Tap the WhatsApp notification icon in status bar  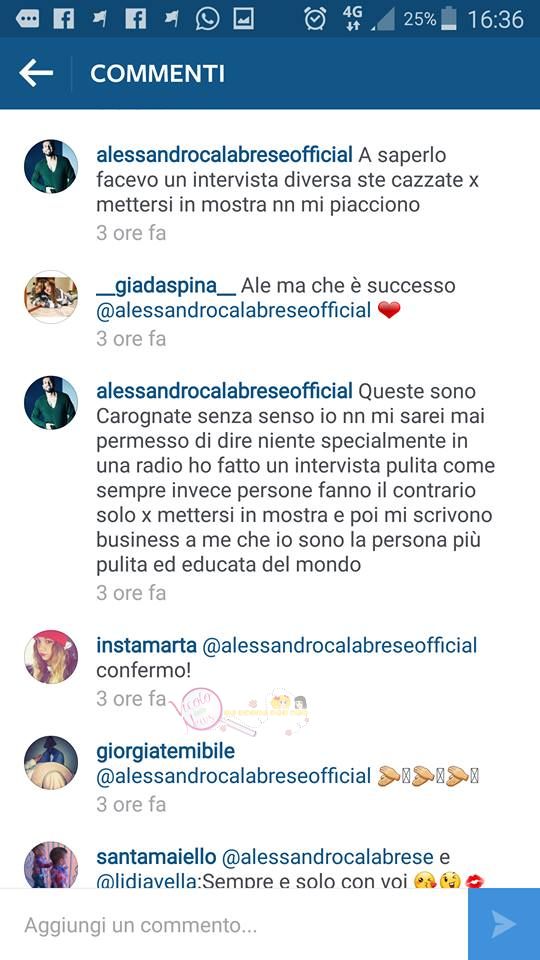pyautogui.click(x=208, y=20)
